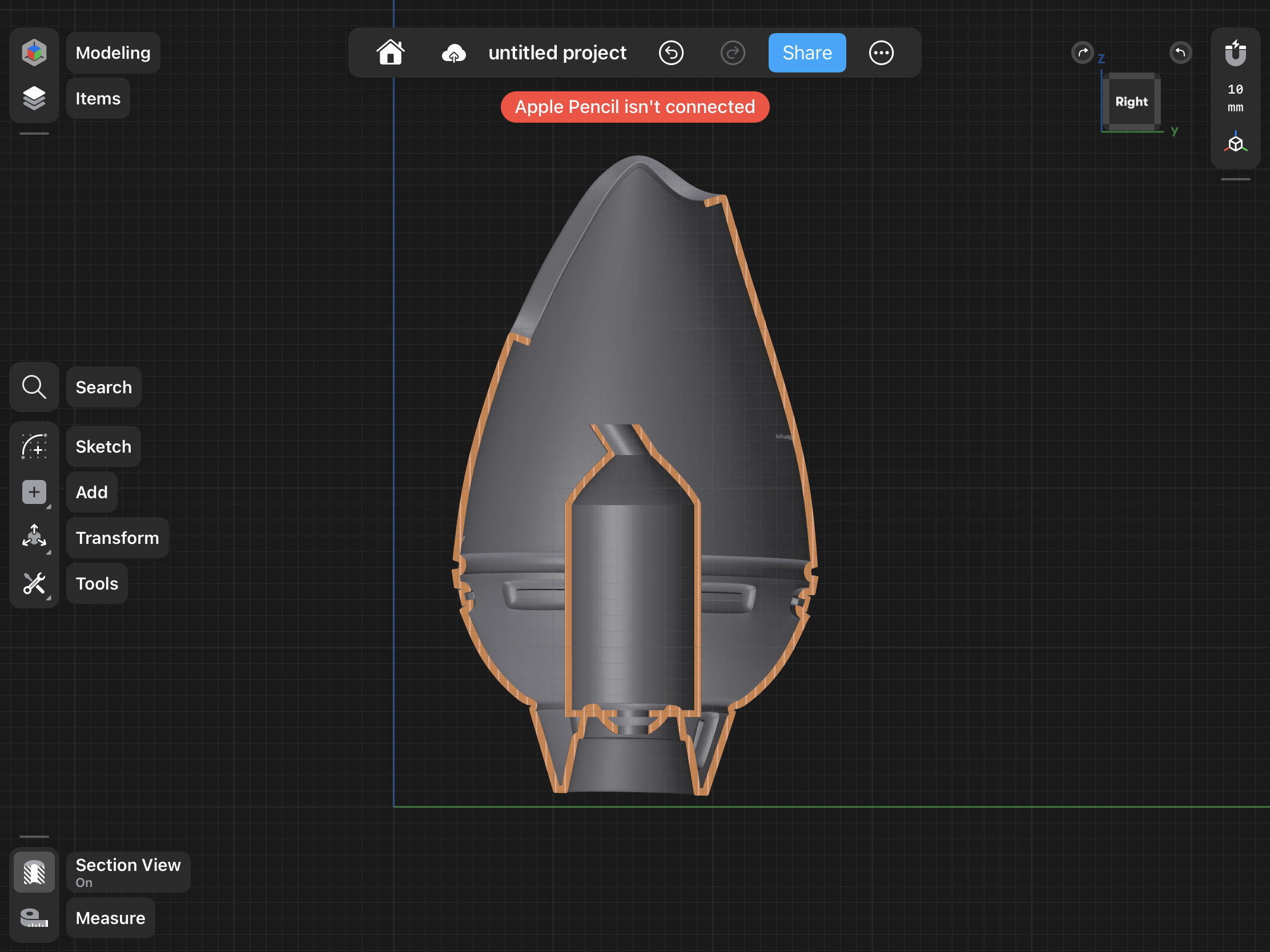Open the more options ellipsis menu
The height and width of the screenshot is (952, 1270).
881,53
